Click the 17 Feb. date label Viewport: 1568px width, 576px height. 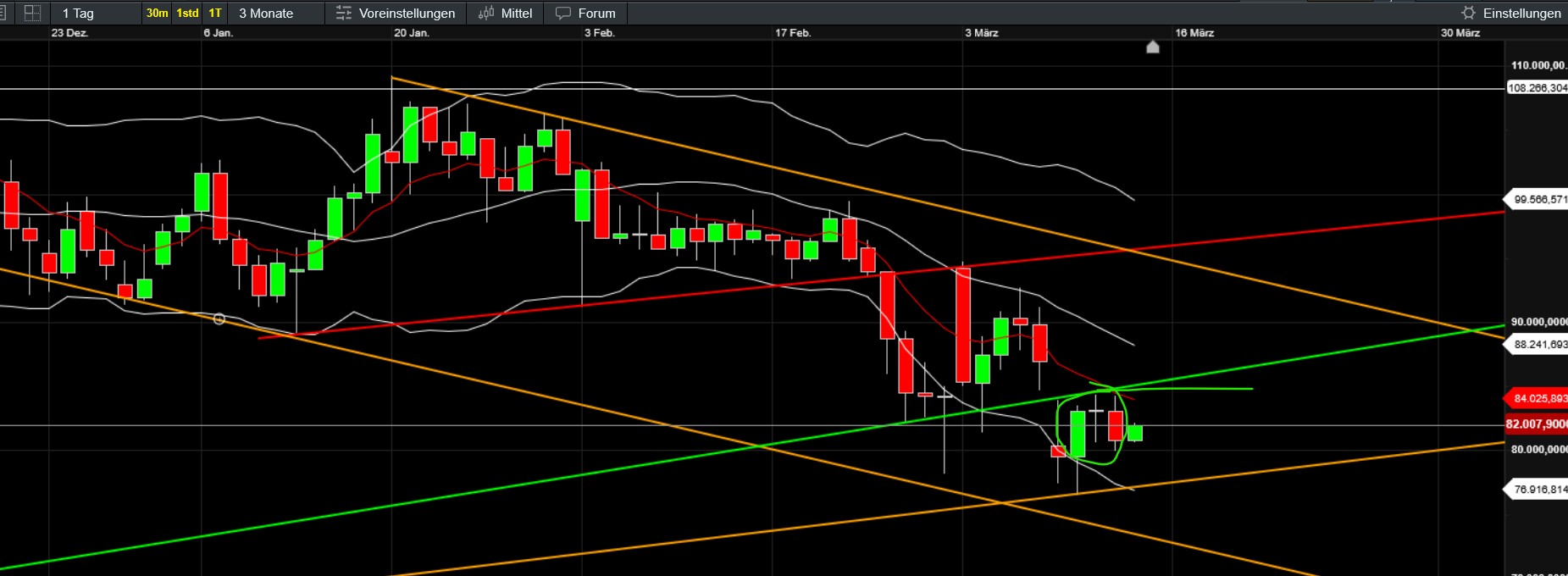793,33
